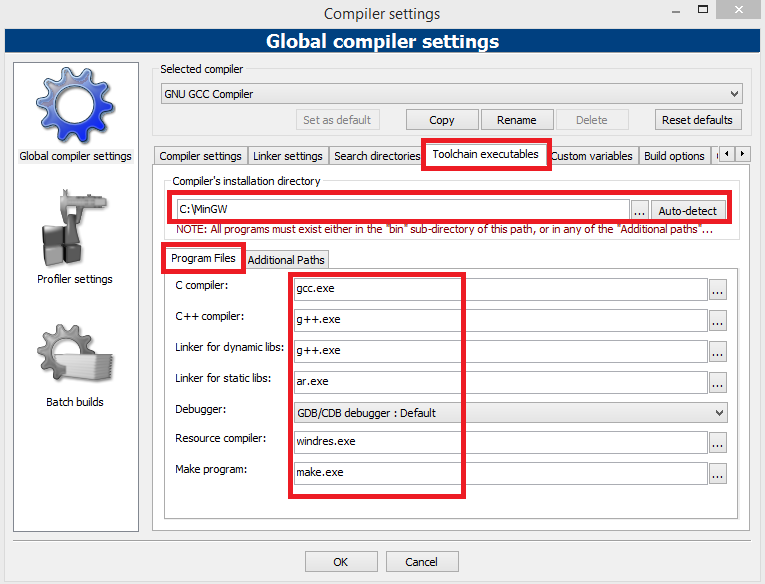Viewport: 765px width, 584px height.
Task: Browse for dynamic libs linker executable
Action: tap(718, 352)
